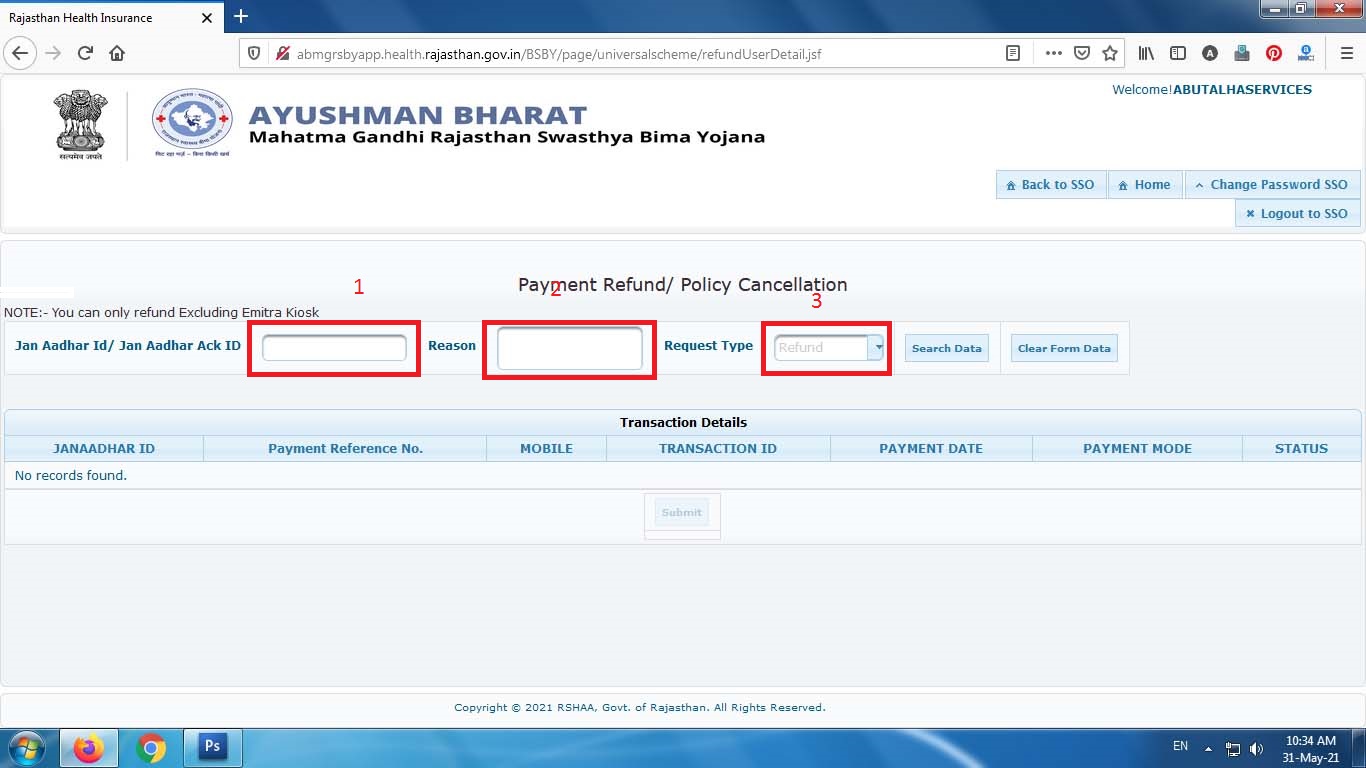This screenshot has height=768, width=1366.
Task: Focus the Reason text field
Action: (570, 348)
